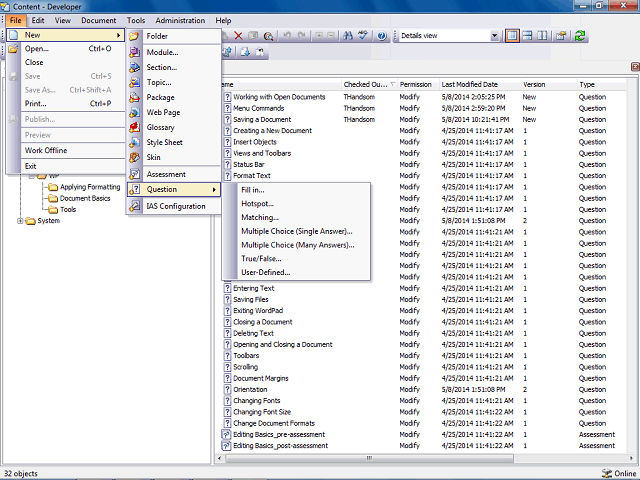Select True/False... question type
The image size is (640, 480).
pyautogui.click(x=296, y=259)
